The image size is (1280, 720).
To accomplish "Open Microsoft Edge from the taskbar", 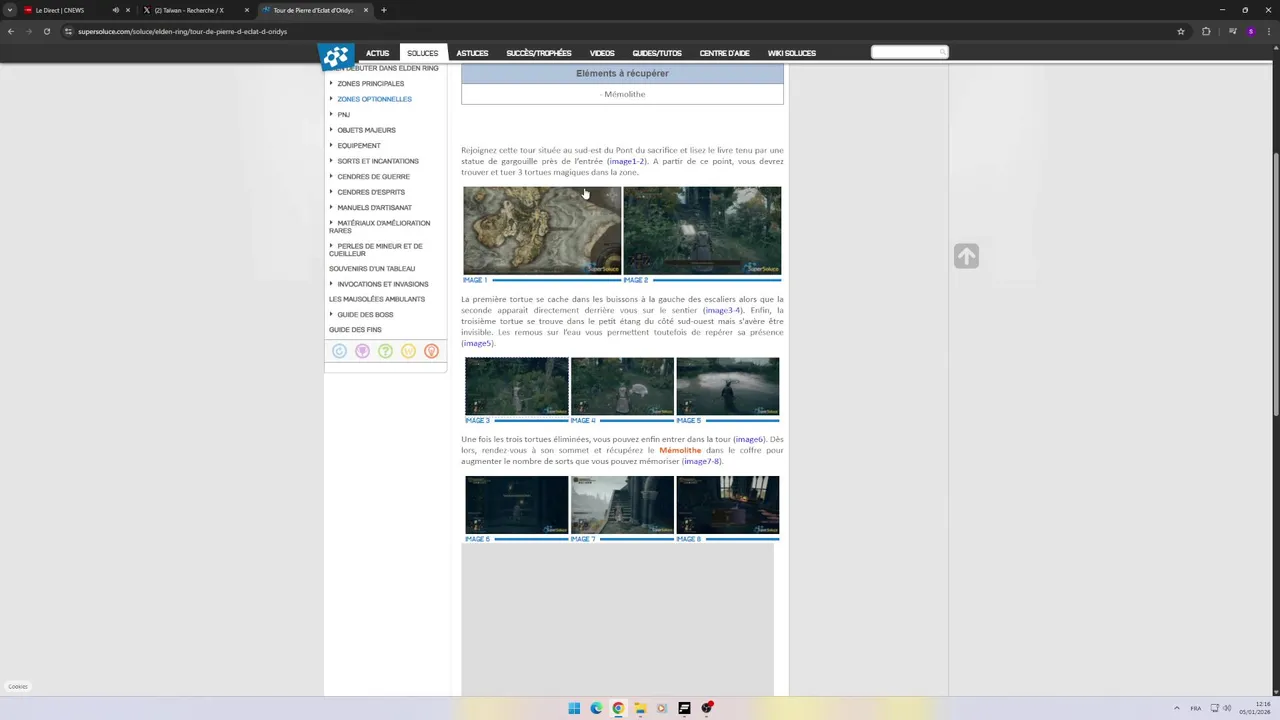I will coord(596,708).
